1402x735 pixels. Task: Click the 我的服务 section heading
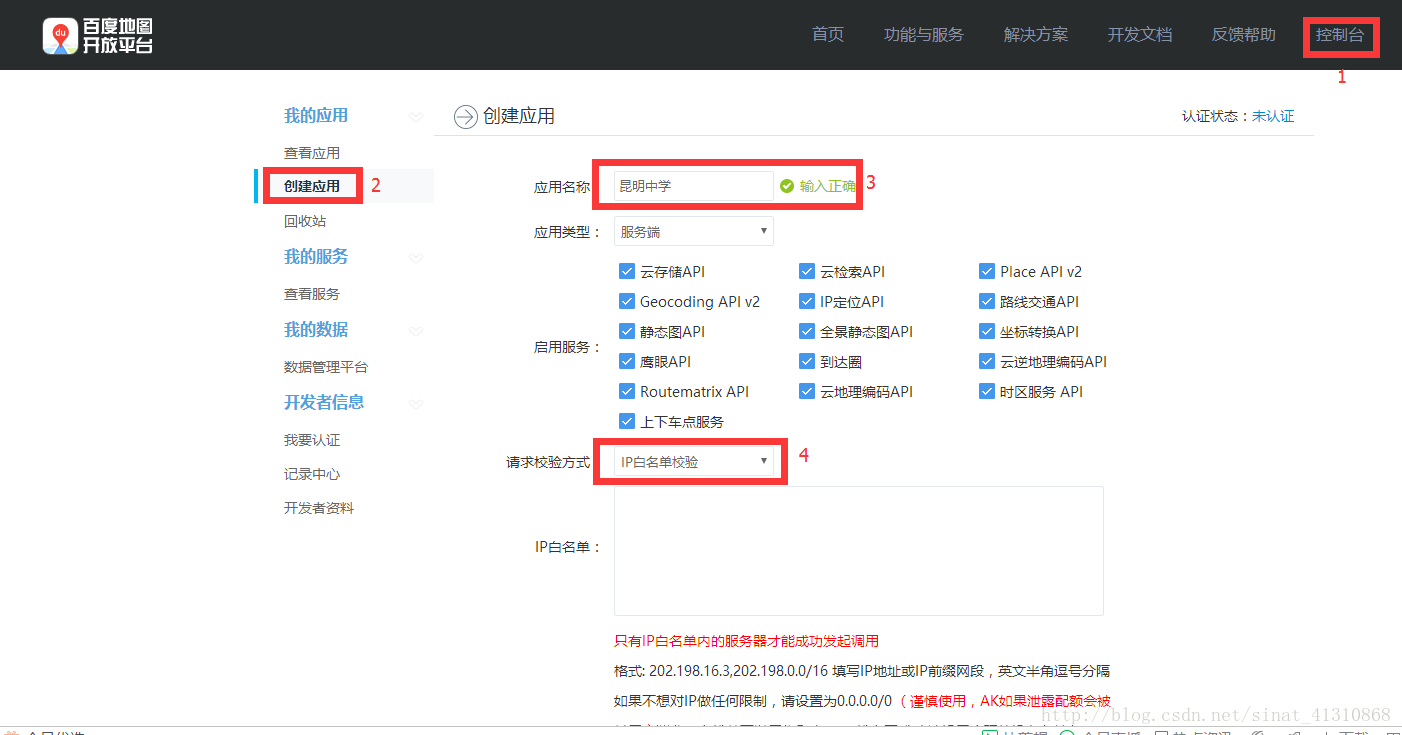316,257
